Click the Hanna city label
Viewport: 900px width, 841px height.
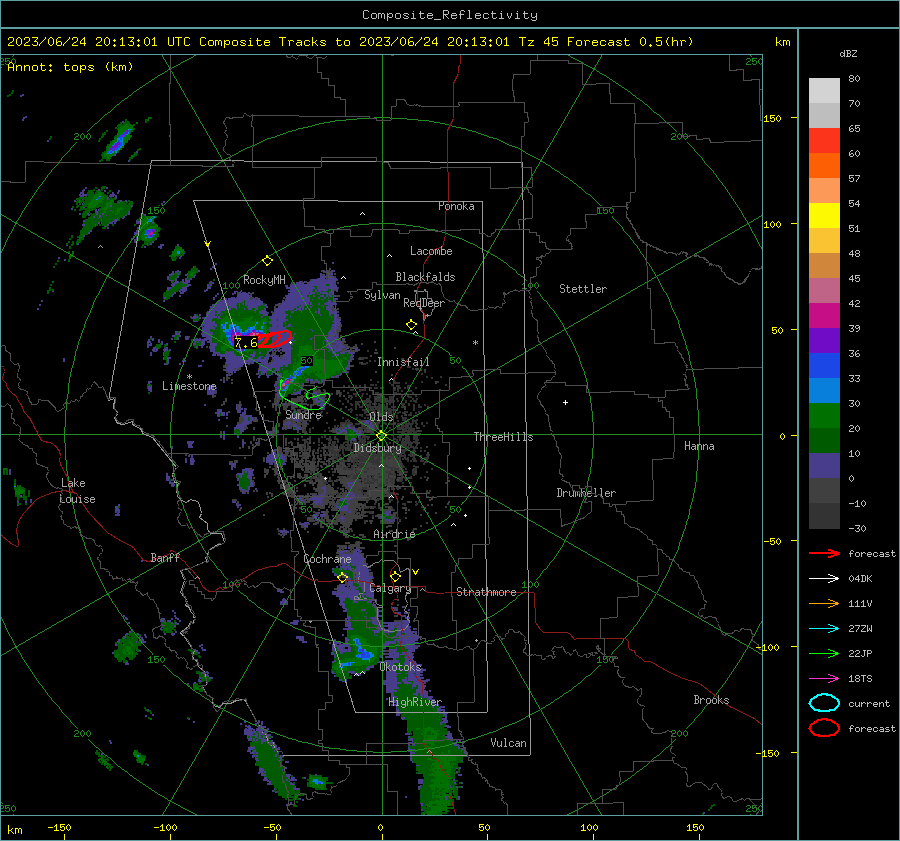(x=699, y=446)
